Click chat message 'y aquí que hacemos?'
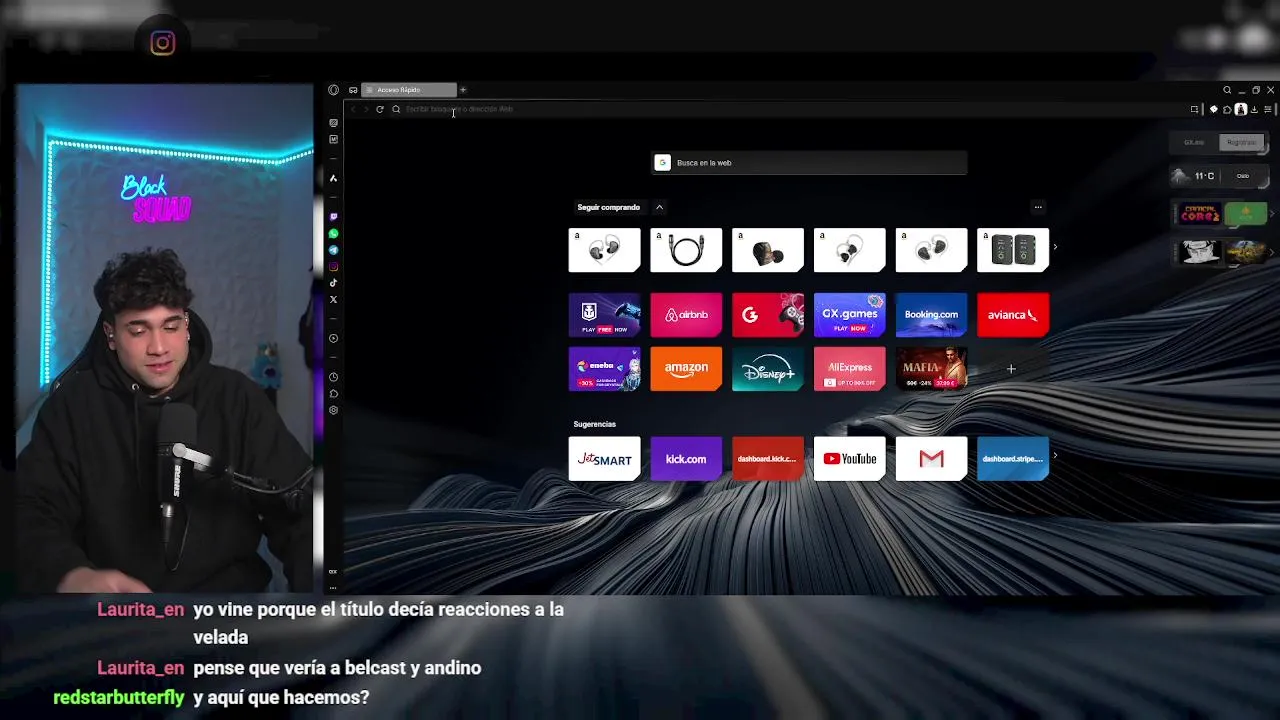Viewport: 1280px width, 720px height. (x=281, y=698)
